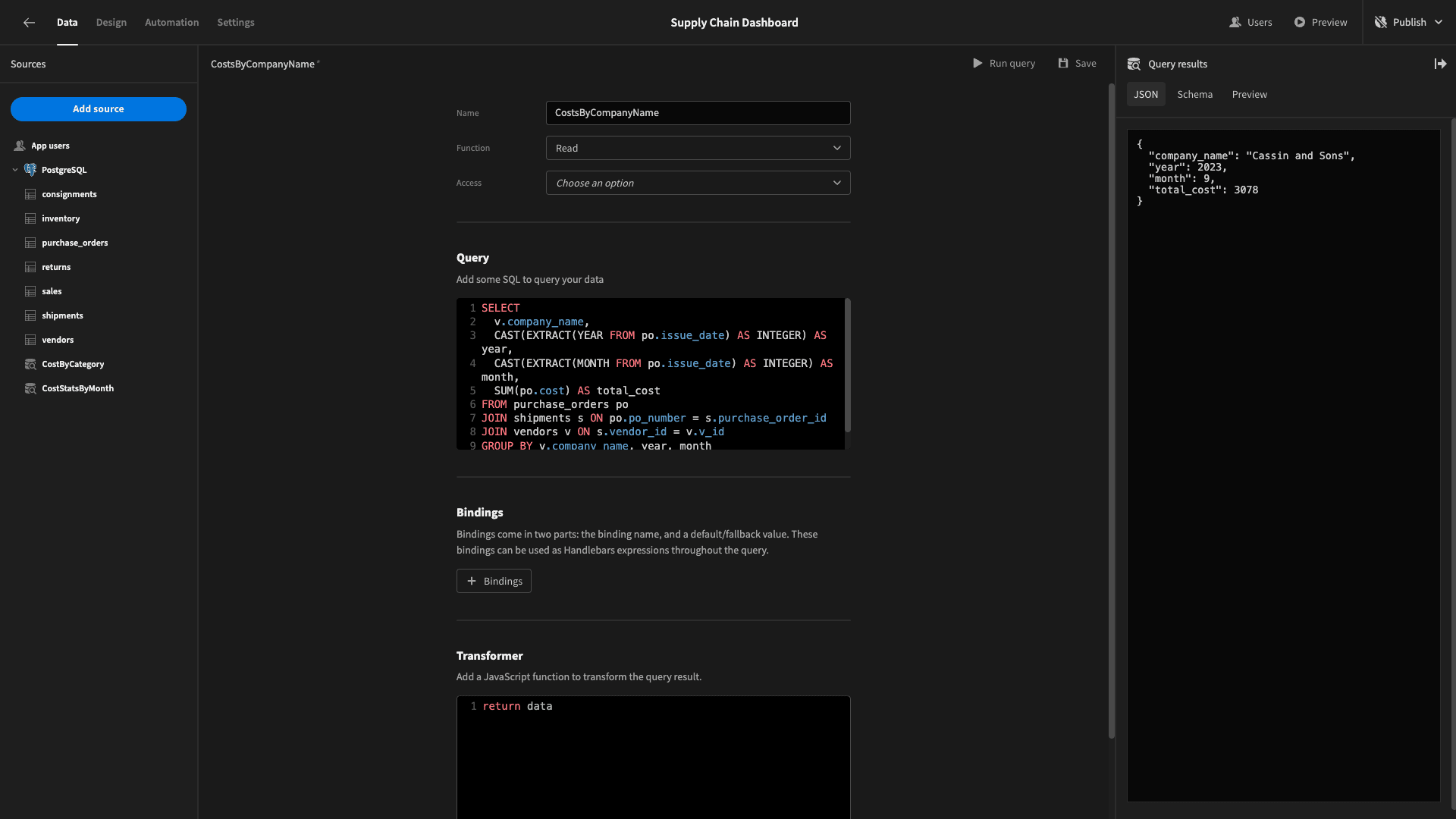Open the Access dropdown menu
Viewport: 1456px width, 819px height.
pos(697,182)
